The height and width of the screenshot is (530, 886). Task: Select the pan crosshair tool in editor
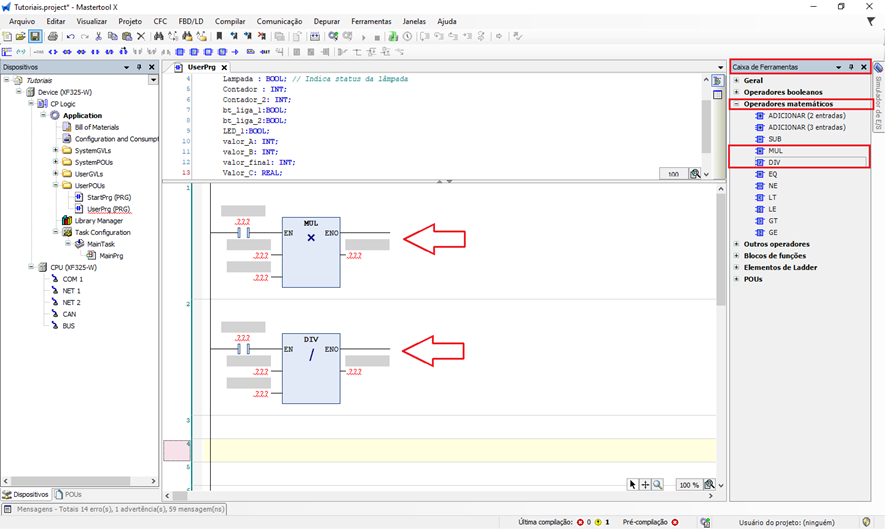click(645, 484)
